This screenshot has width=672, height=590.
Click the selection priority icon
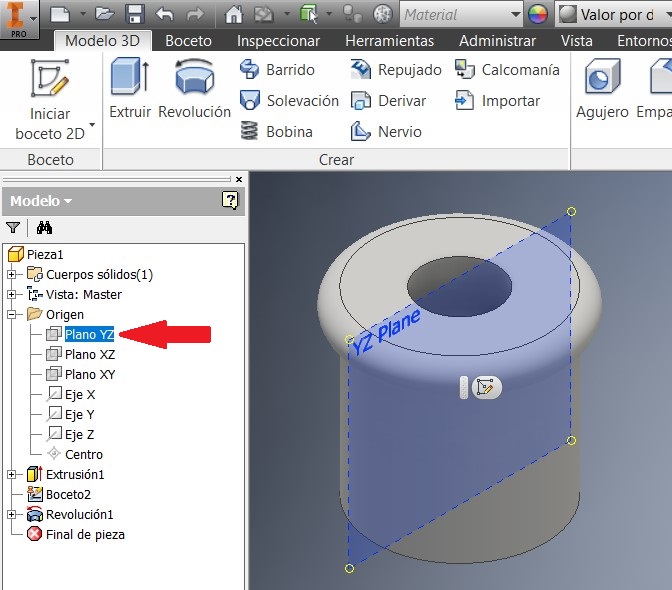(x=309, y=15)
